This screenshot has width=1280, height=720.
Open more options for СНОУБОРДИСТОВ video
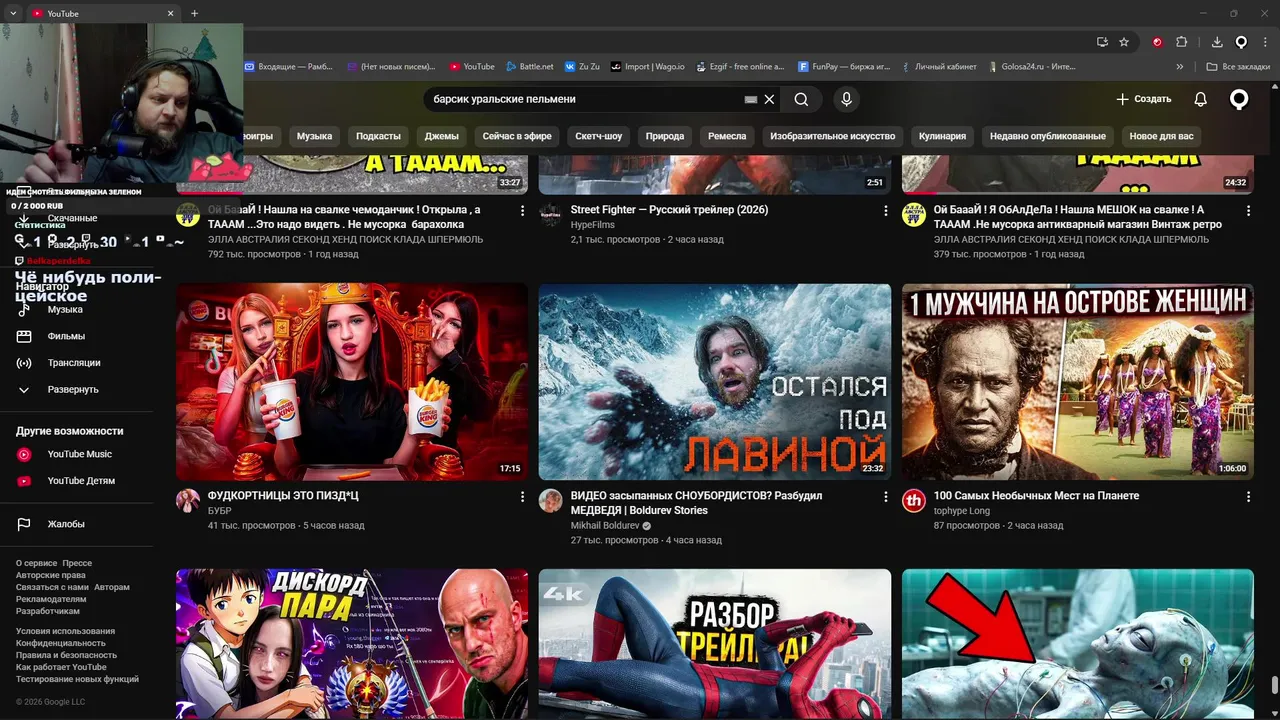(x=885, y=496)
